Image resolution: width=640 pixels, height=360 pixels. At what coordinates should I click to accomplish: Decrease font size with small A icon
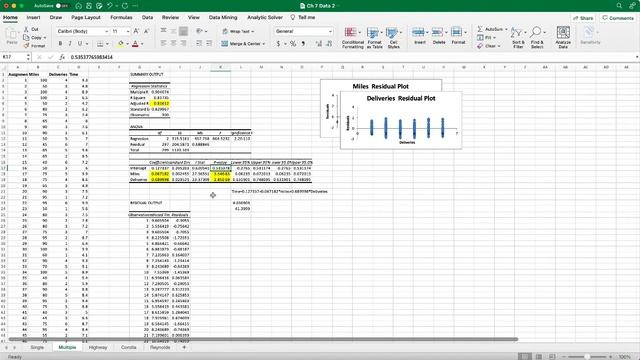click(x=147, y=31)
